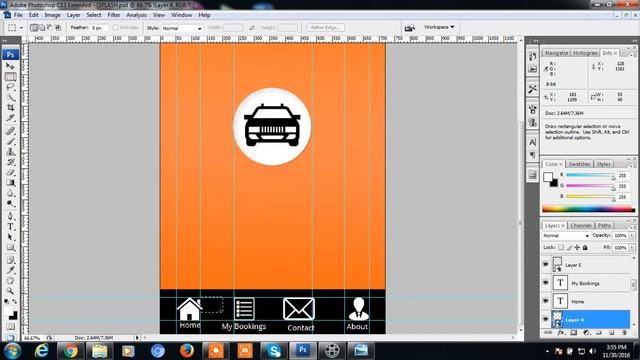Screen dimensions: 640x360
Task: Open Style dropdown in options bar
Action: click(x=182, y=28)
